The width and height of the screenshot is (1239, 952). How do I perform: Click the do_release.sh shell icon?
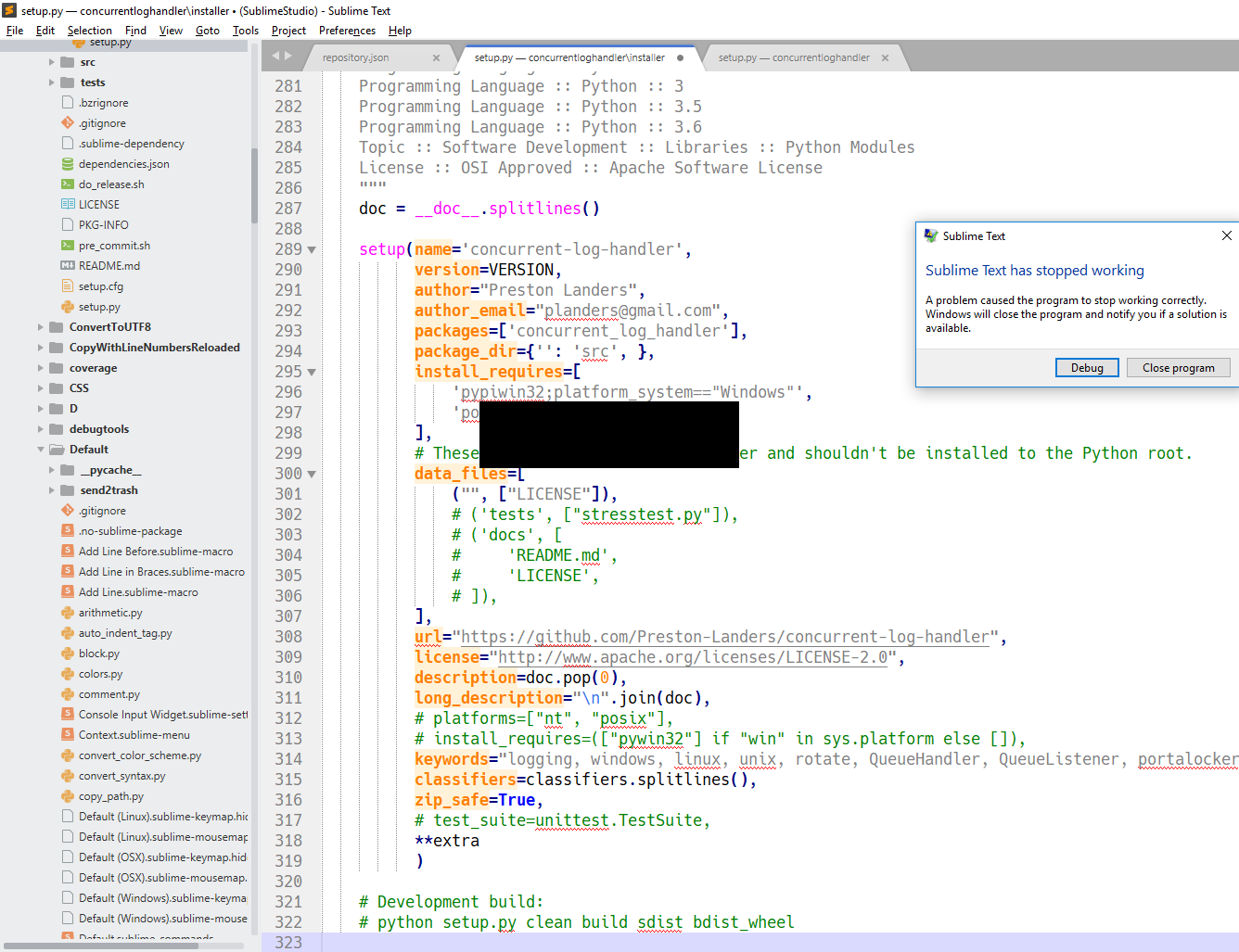pyautogui.click(x=68, y=184)
